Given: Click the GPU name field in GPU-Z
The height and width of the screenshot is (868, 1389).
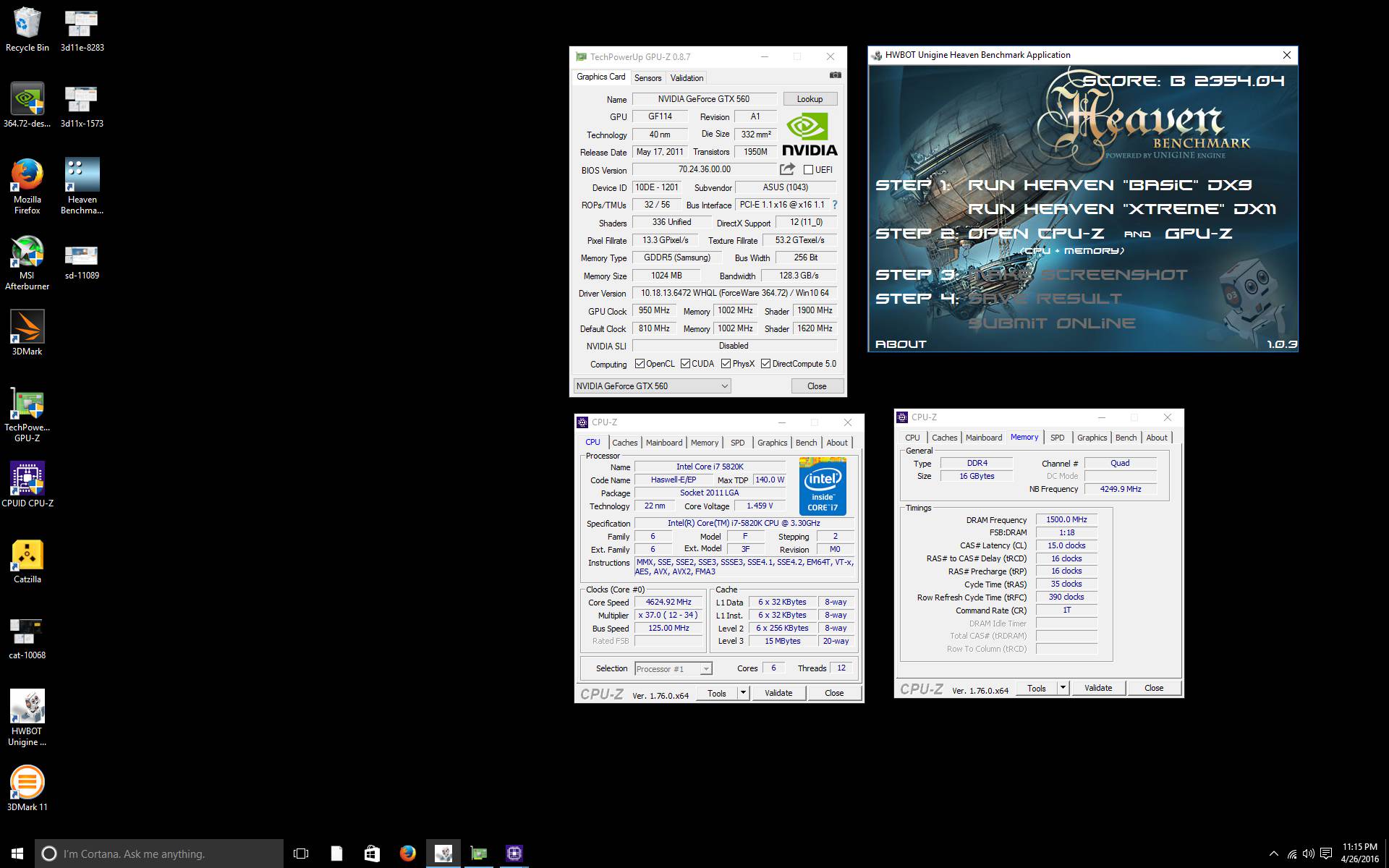Looking at the screenshot, I should click(704, 99).
